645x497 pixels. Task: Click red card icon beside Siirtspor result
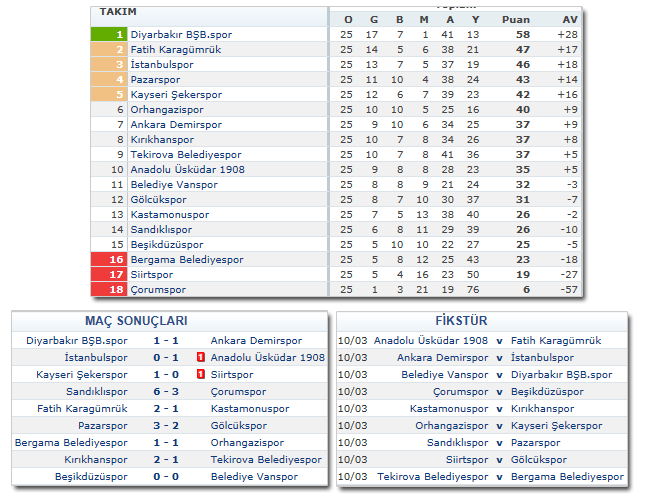201,374
